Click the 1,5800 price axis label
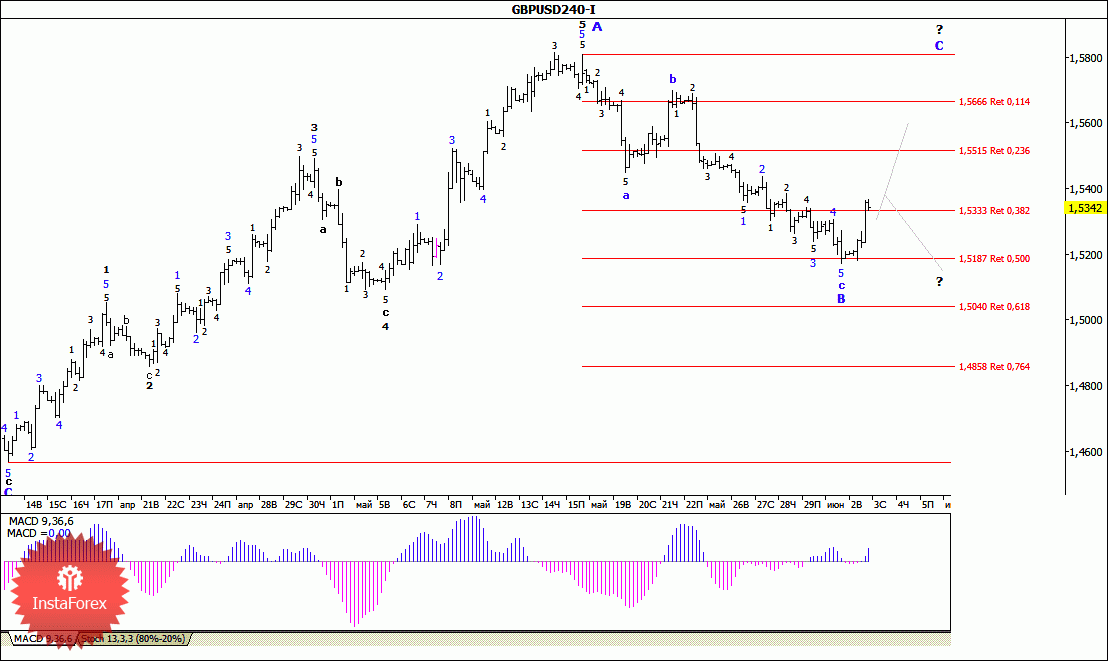This screenshot has height=661, width=1108. click(1085, 58)
